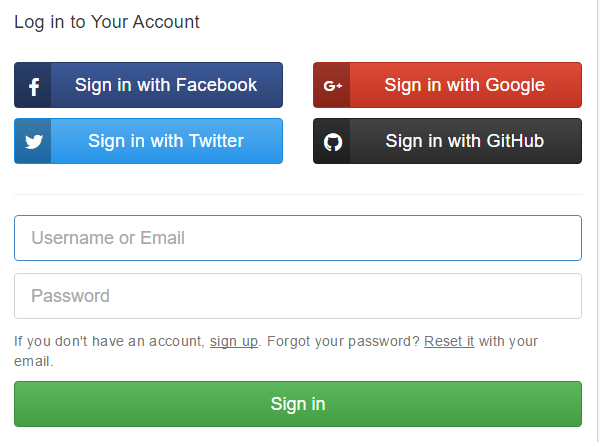Image resolution: width=602 pixels, height=447 pixels.
Task: Choose the "Sign in with Twitter" label
Action: pos(166,141)
